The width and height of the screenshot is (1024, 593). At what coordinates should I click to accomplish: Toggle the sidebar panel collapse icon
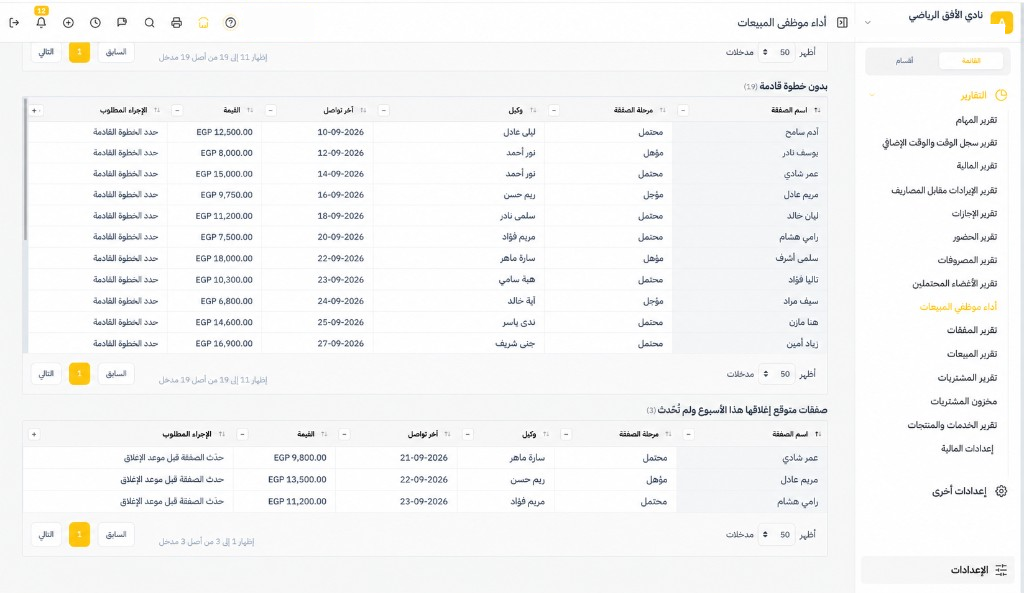coord(842,23)
